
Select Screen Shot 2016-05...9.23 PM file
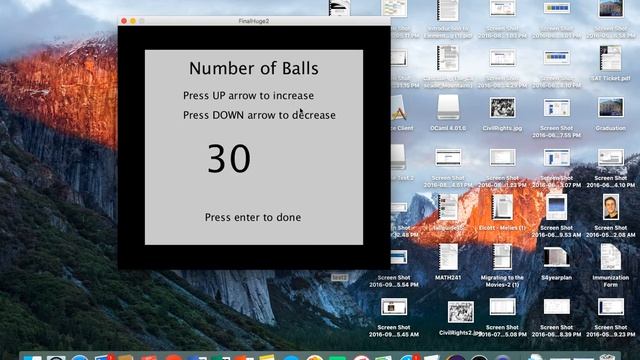pyautogui.click(x=611, y=307)
